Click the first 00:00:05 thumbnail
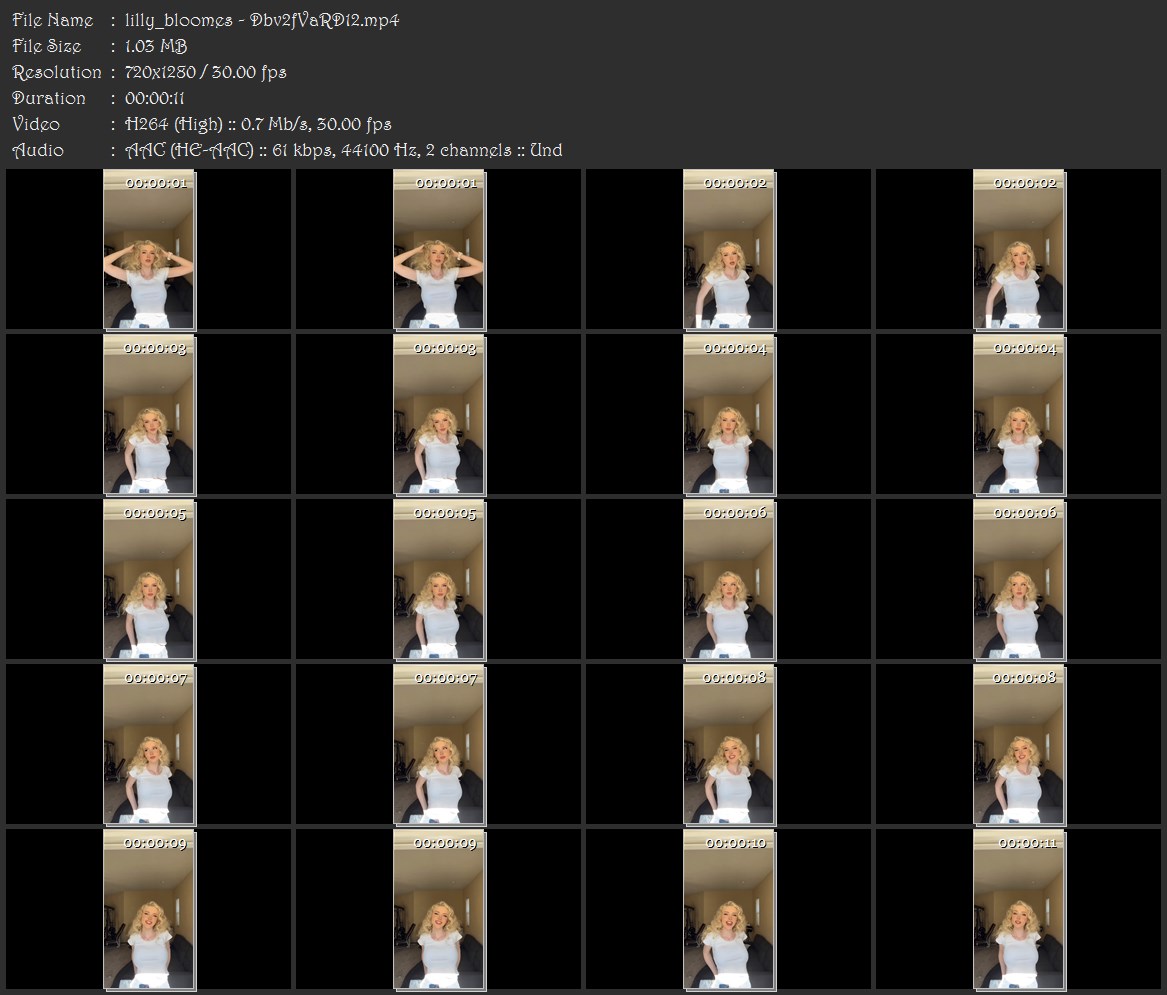 click(149, 580)
